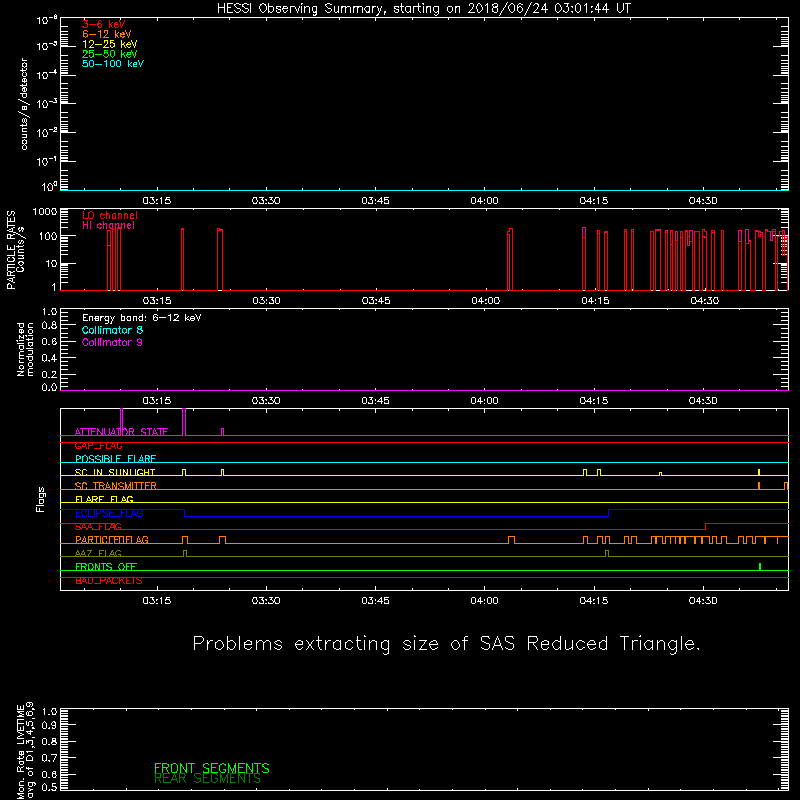Select the SC_IN_SUNLIGHT flag label

coord(115,472)
